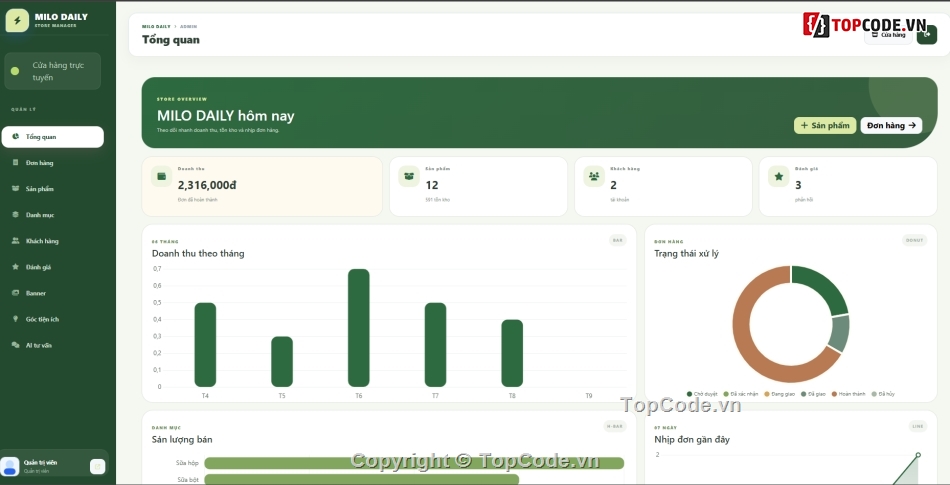This screenshot has width=950, height=485.
Task: Click the T7 bar in revenue chart
Action: [x=435, y=345]
